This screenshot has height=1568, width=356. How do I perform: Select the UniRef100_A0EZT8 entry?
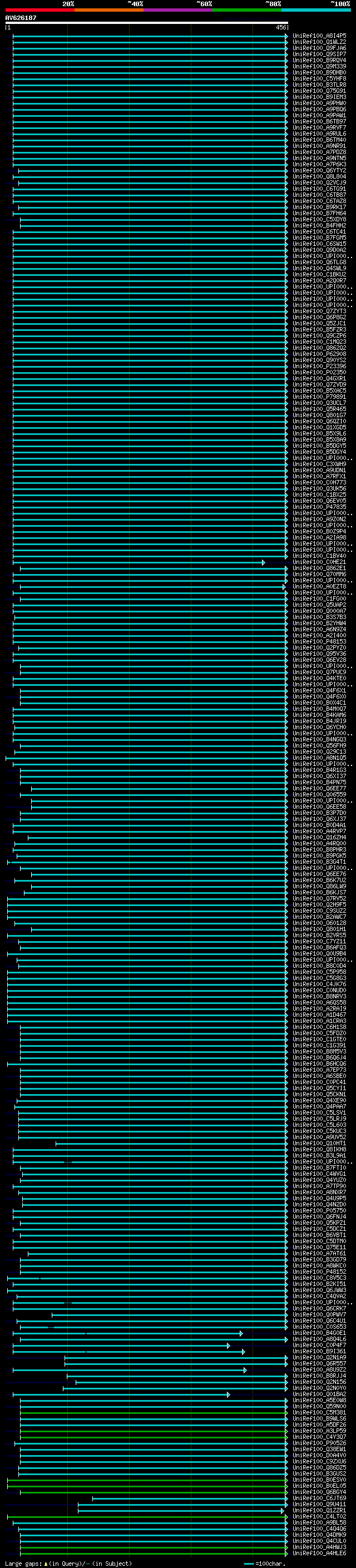319,586
